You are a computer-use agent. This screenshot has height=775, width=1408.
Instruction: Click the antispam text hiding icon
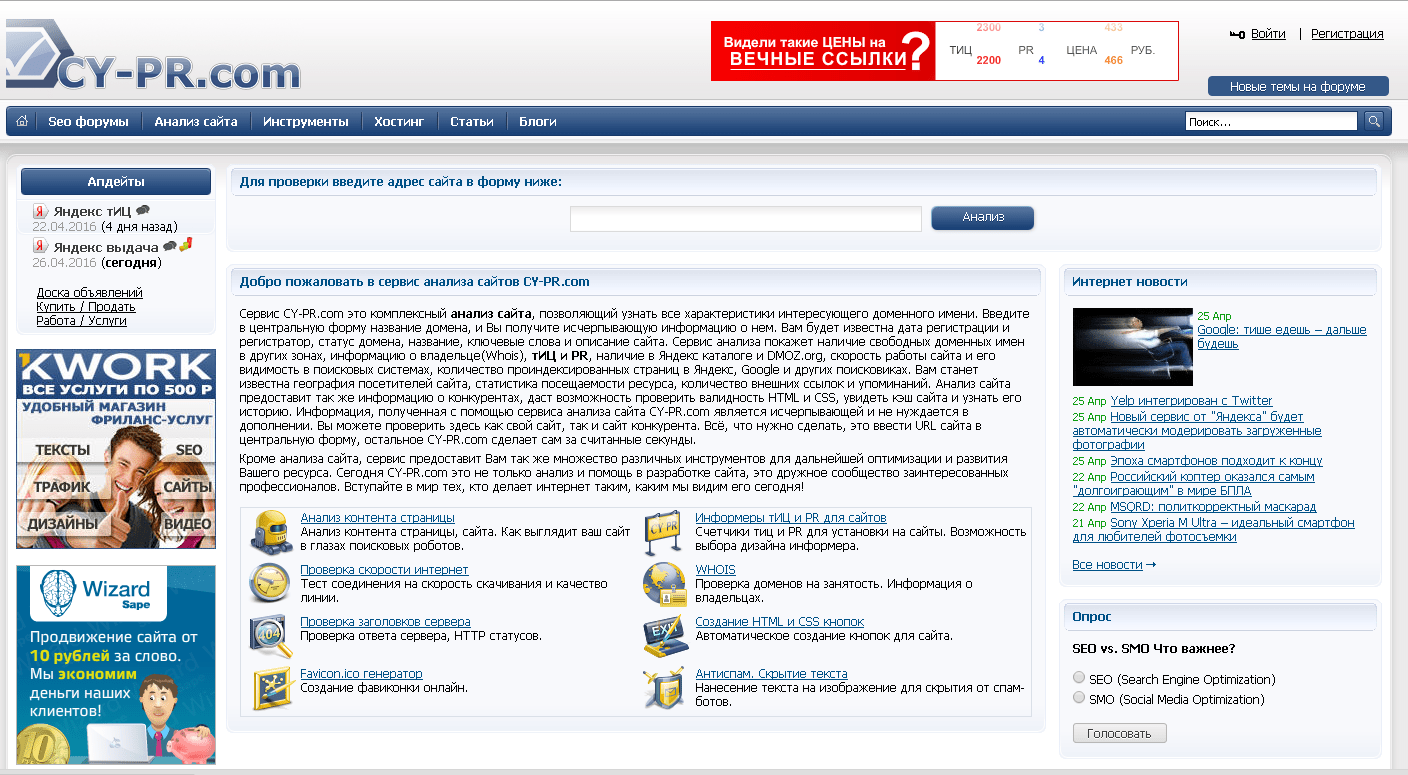tap(664, 687)
